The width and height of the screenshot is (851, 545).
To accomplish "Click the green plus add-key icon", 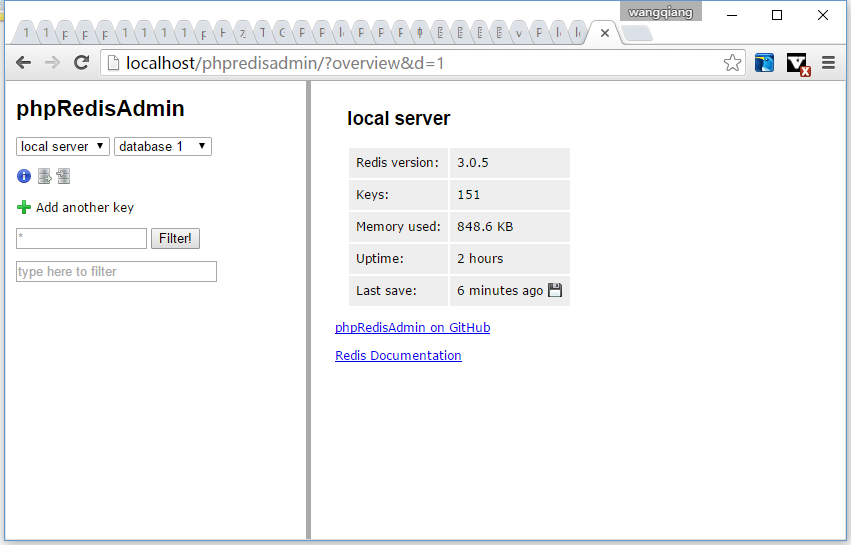I will coord(24,207).
